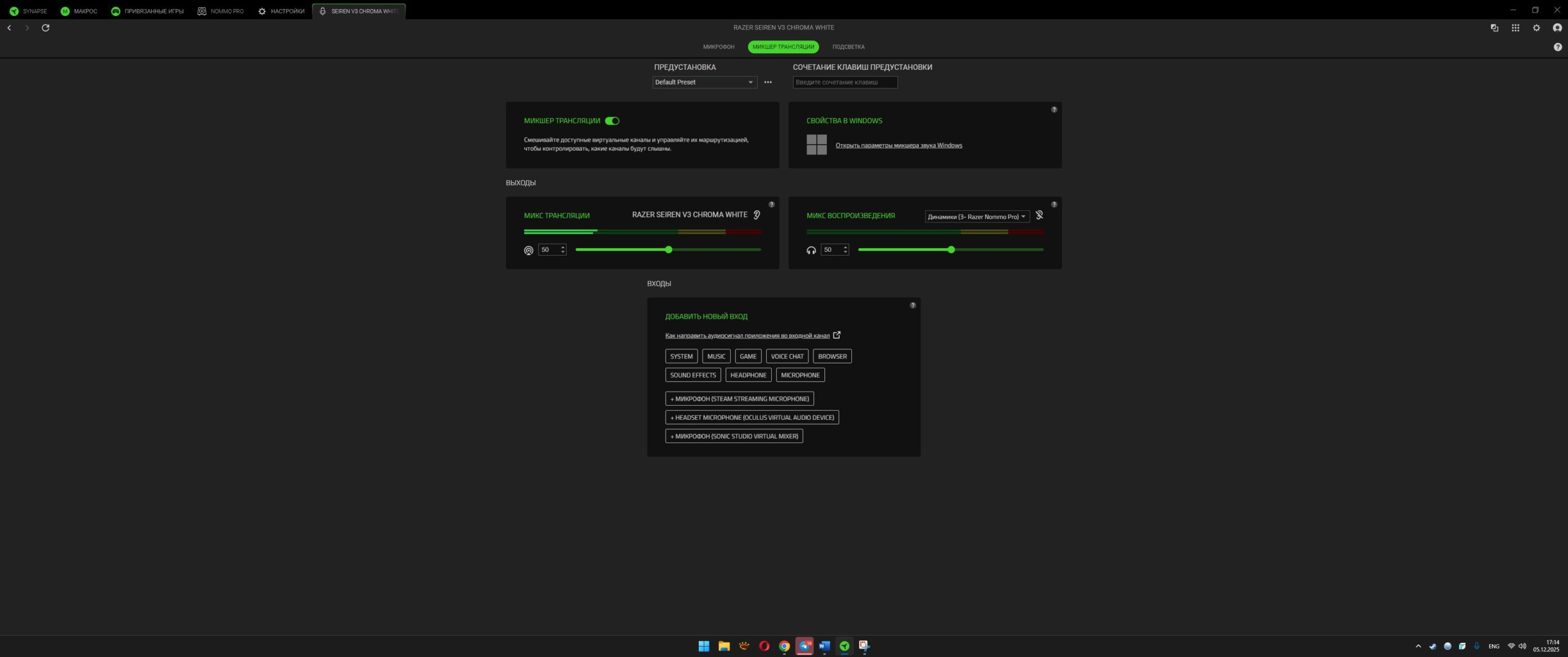This screenshot has height=657, width=1568.
Task: Add the Microphone input channel
Action: pyautogui.click(x=800, y=375)
